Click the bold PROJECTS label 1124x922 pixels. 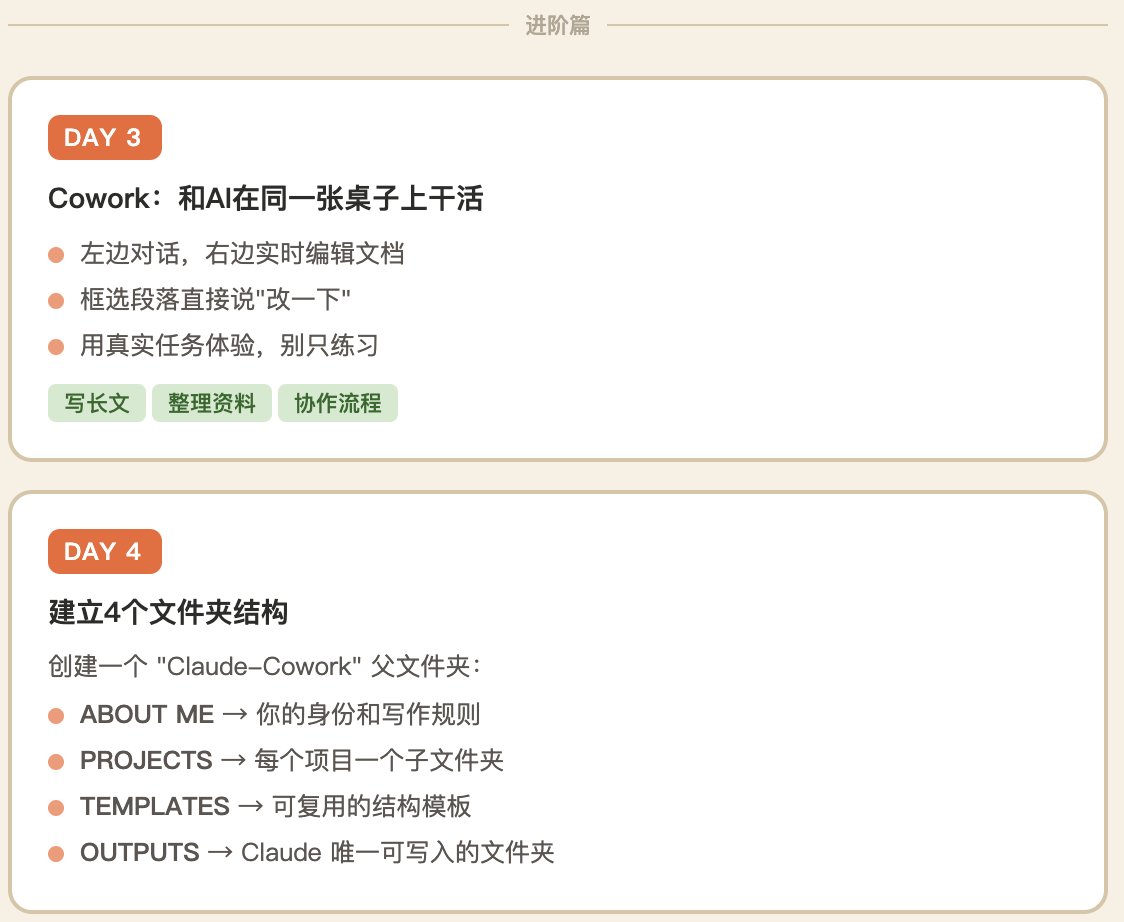pyautogui.click(x=146, y=761)
